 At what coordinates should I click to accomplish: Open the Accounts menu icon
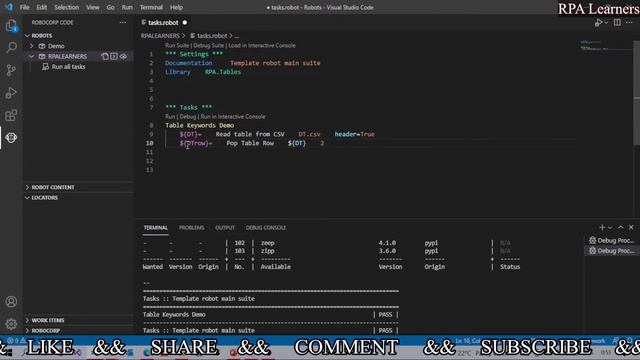tap(11, 302)
